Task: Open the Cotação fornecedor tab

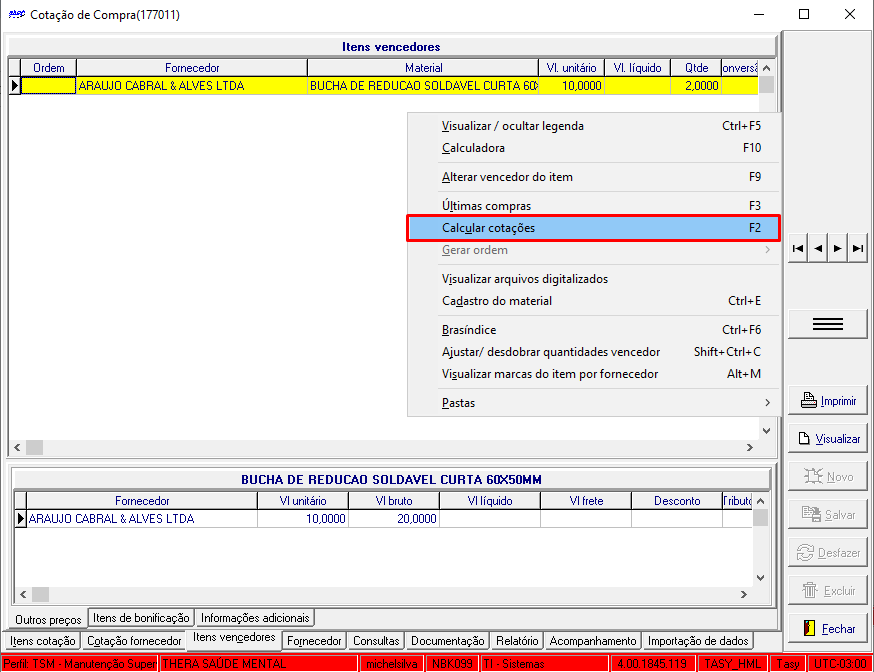Action: coord(134,641)
